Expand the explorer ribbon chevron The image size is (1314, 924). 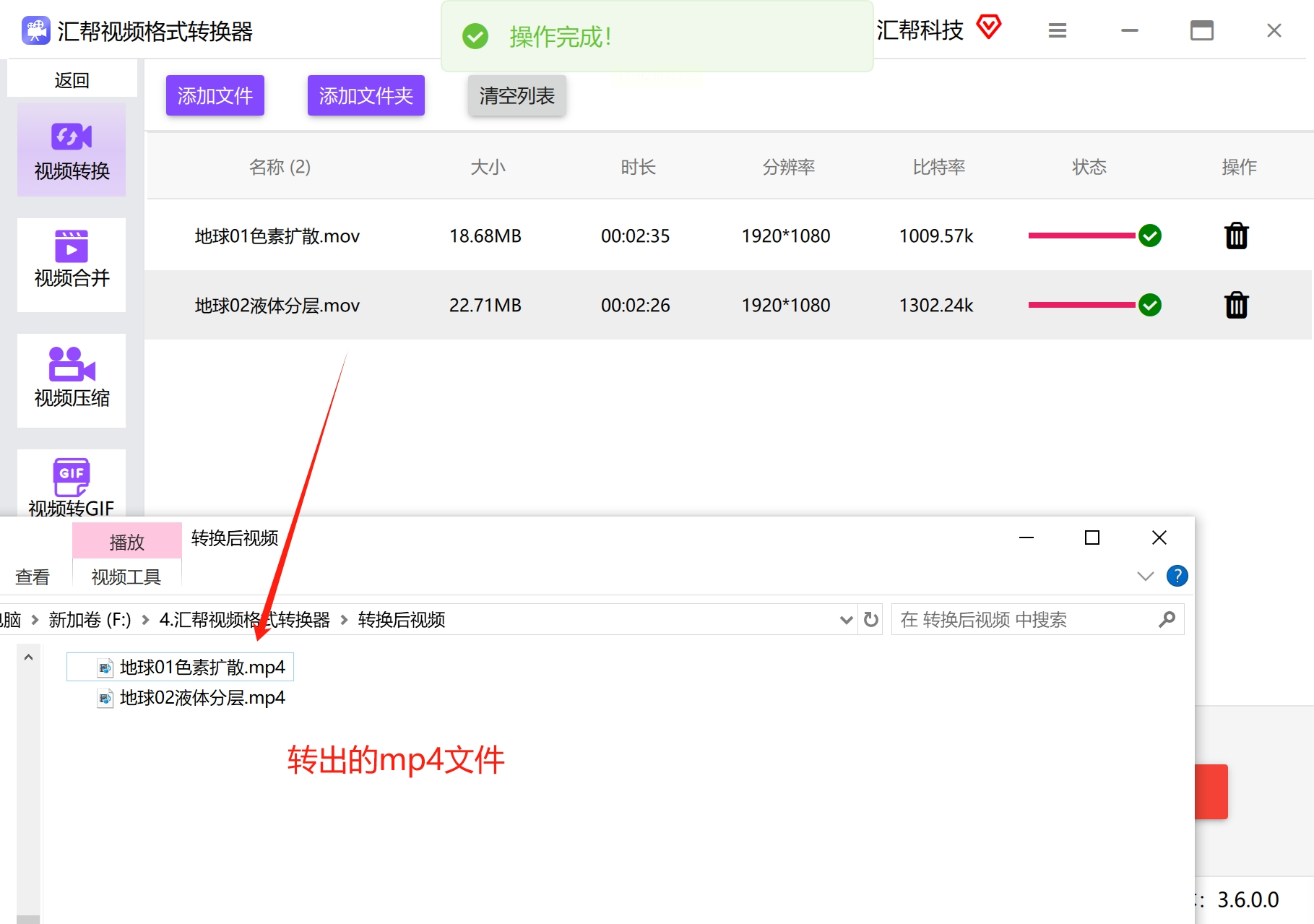click(1145, 576)
